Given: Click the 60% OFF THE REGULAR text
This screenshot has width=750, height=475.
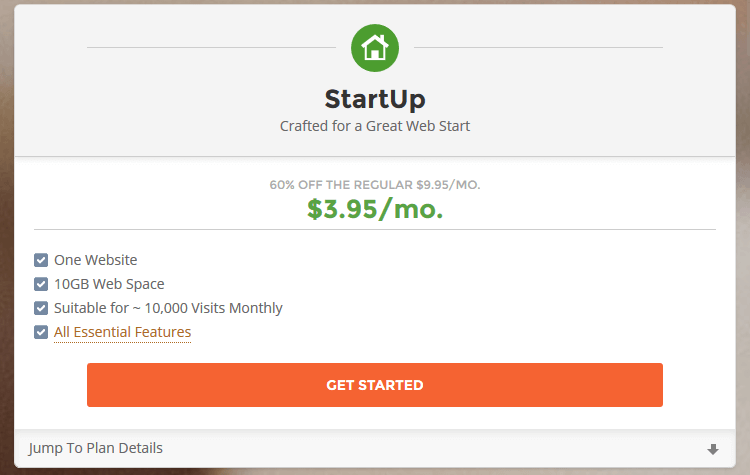Looking at the screenshot, I should [x=341, y=185].
